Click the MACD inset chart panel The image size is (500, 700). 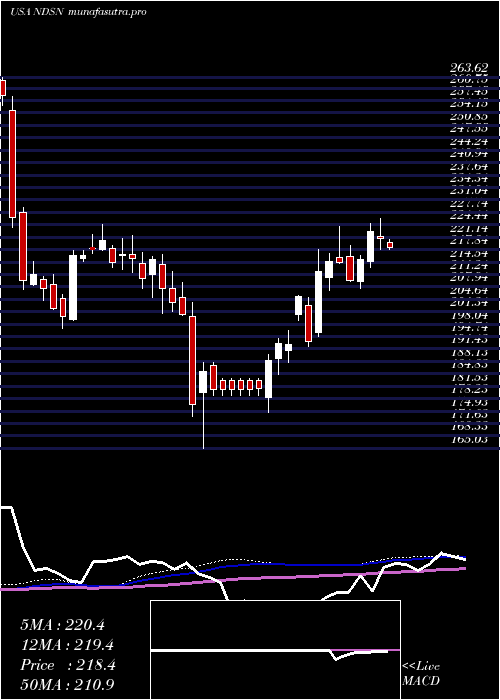point(275,650)
